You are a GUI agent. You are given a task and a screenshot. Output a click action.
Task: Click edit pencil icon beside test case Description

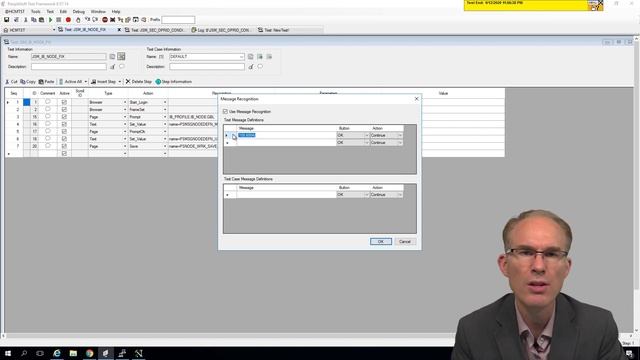(x=251, y=67)
